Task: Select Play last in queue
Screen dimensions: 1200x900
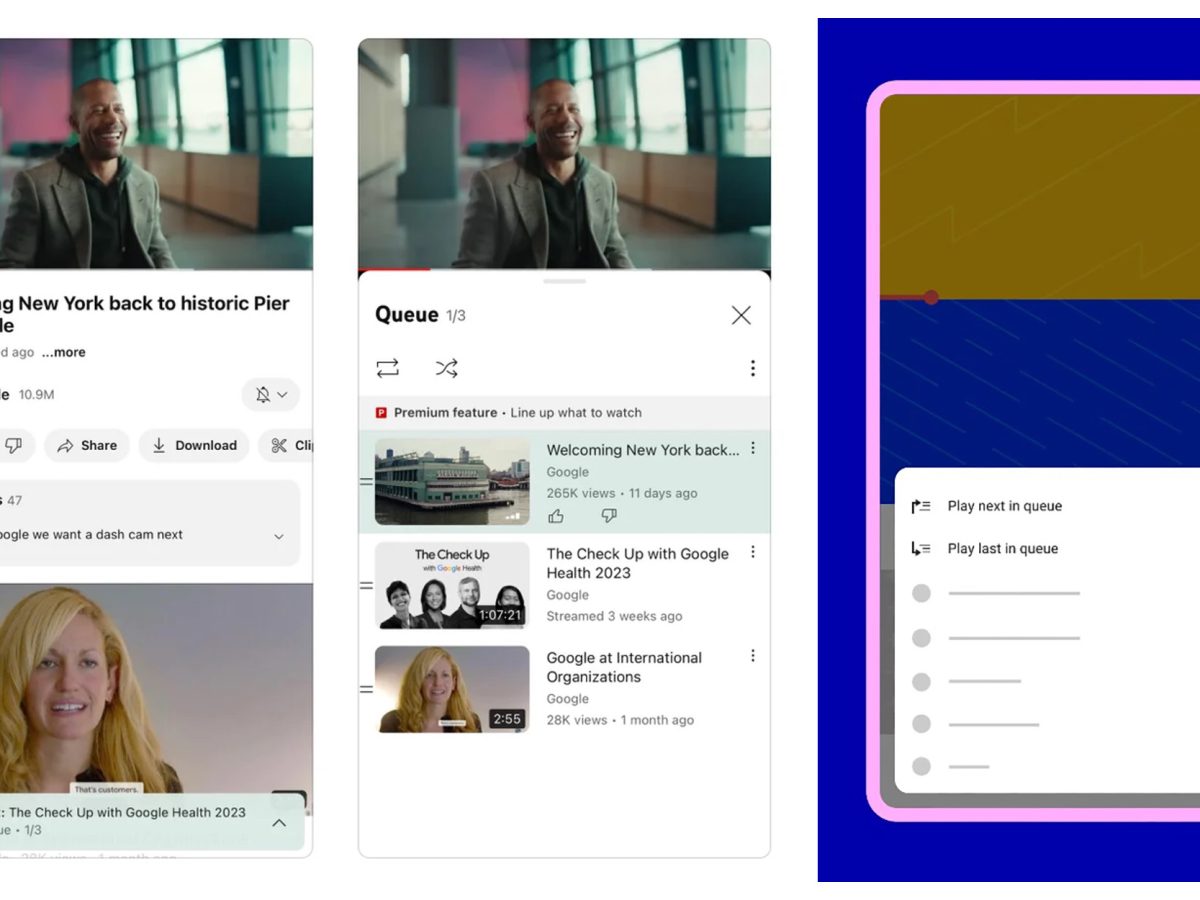Action: (x=1002, y=549)
